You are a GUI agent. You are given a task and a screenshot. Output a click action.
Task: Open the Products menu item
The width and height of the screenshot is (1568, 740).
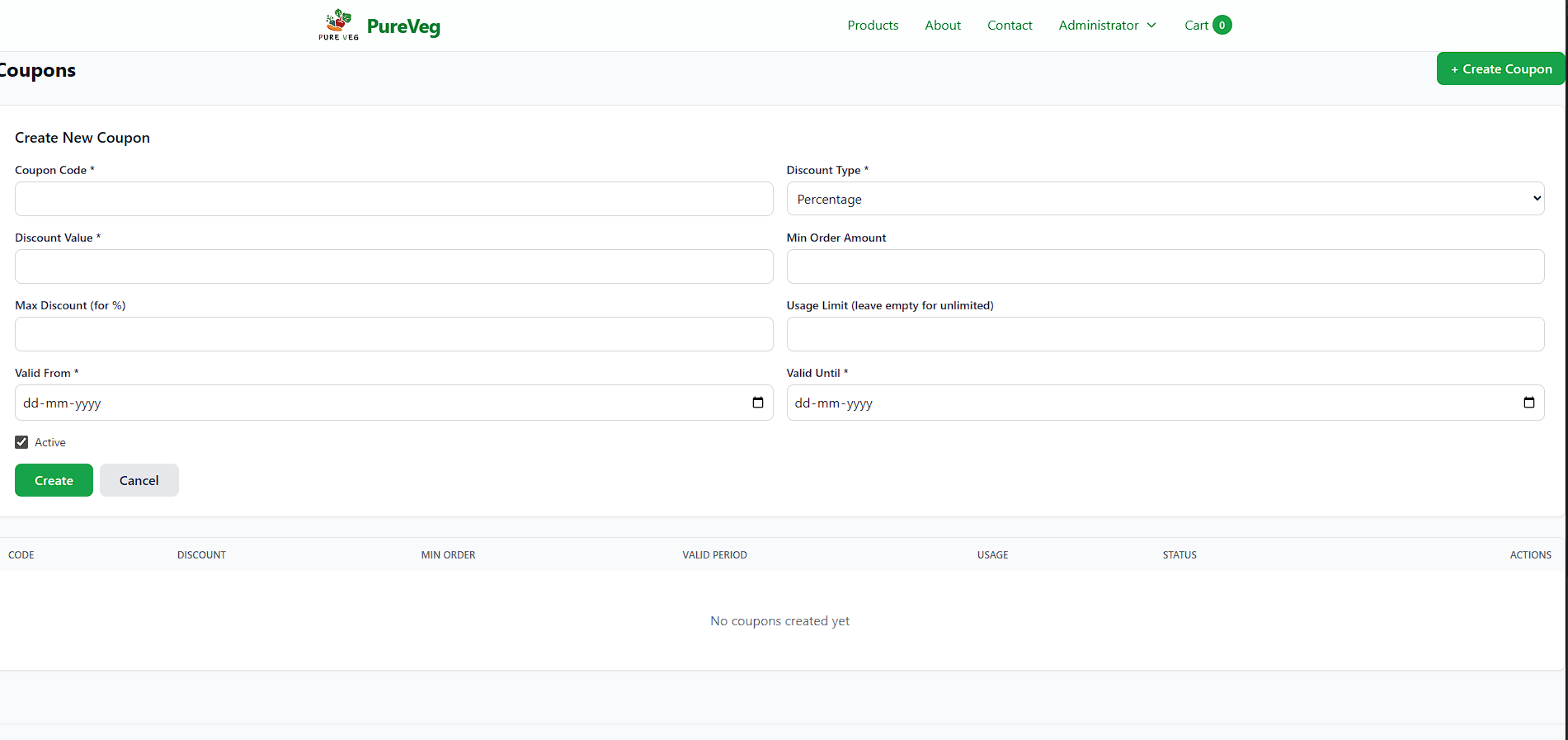[873, 25]
